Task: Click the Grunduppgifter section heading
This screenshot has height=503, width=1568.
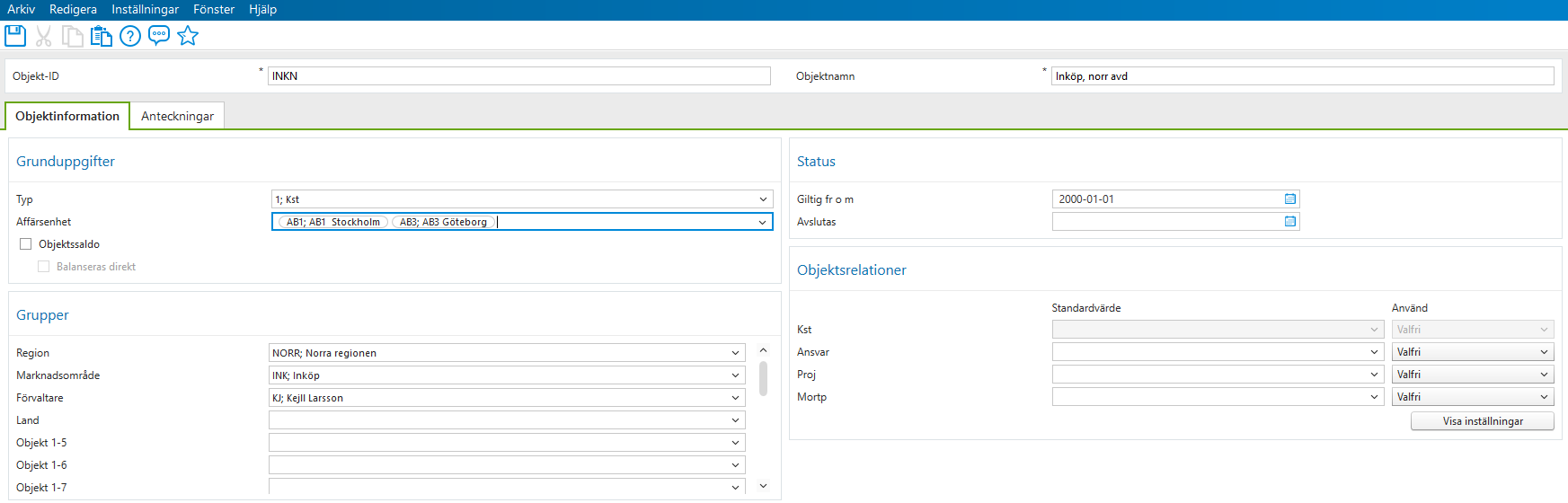Action: coord(66,162)
